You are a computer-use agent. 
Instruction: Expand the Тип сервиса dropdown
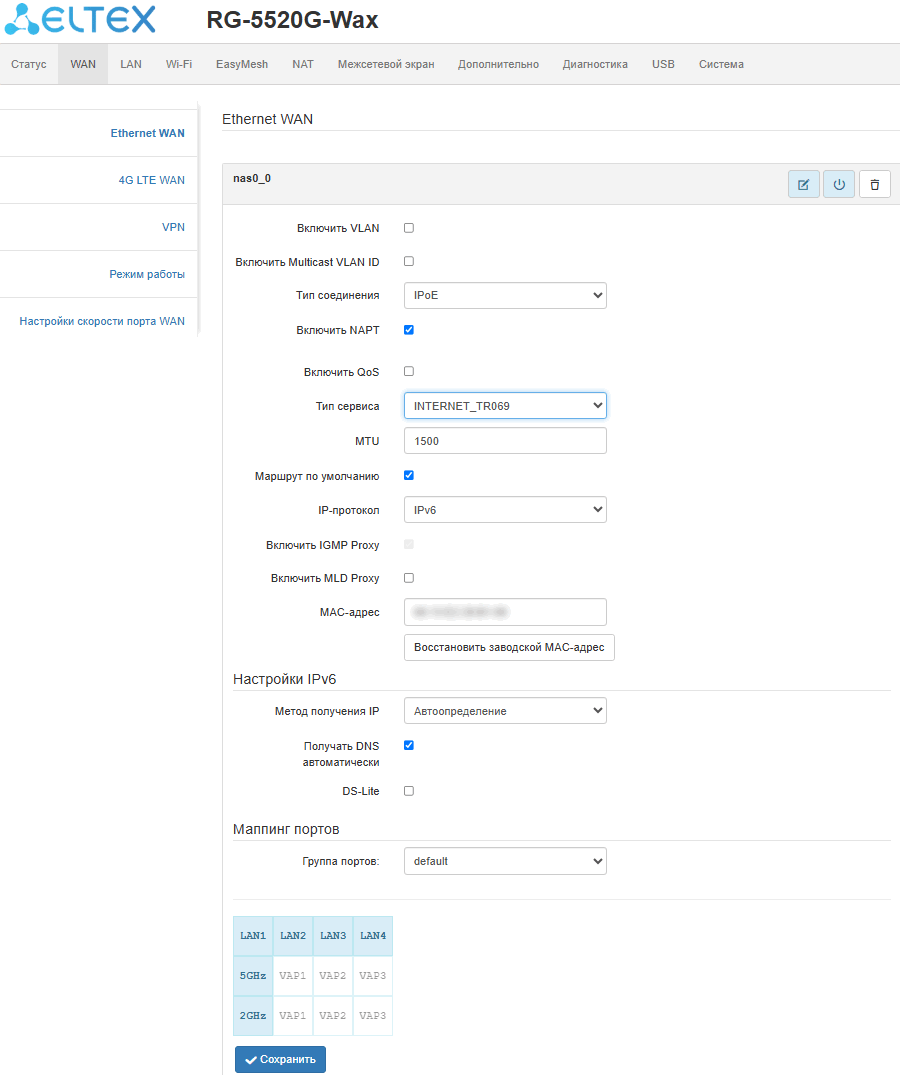505,406
